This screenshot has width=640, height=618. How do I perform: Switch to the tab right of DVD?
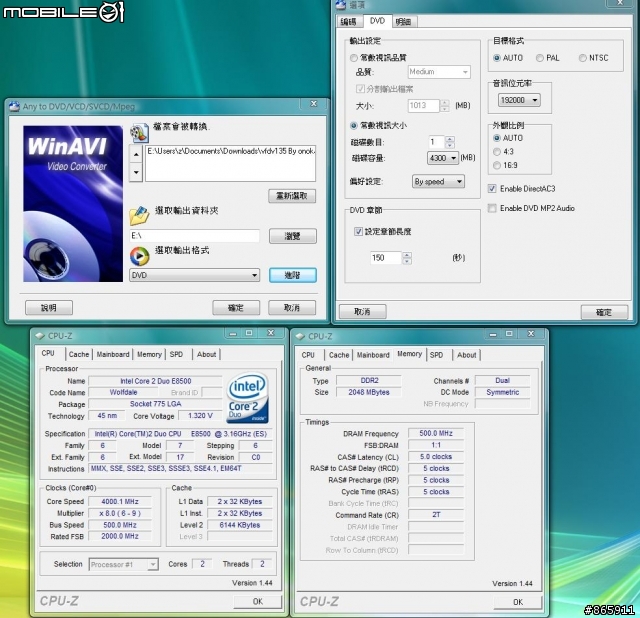click(x=405, y=22)
